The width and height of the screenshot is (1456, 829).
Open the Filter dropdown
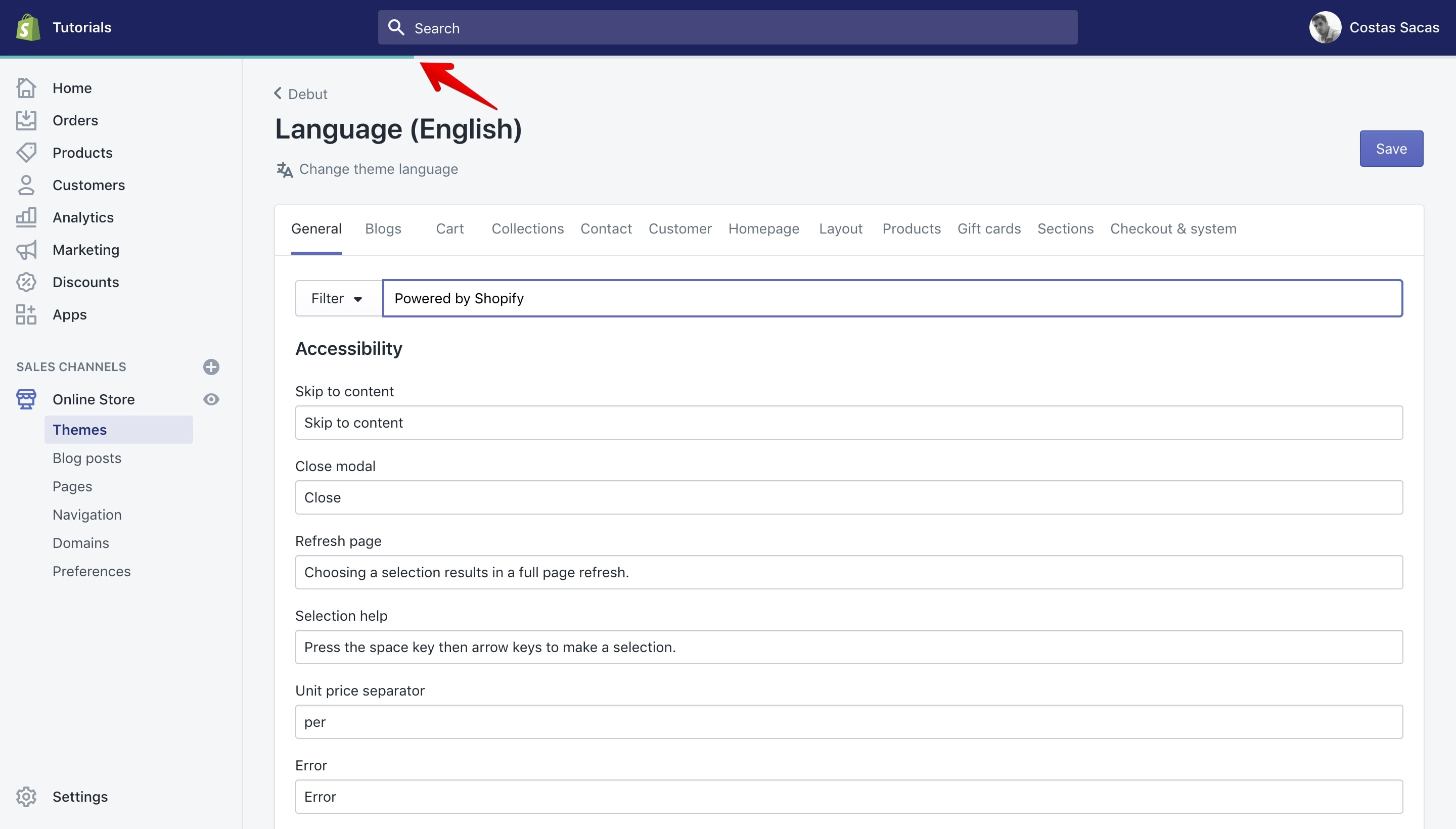click(339, 298)
